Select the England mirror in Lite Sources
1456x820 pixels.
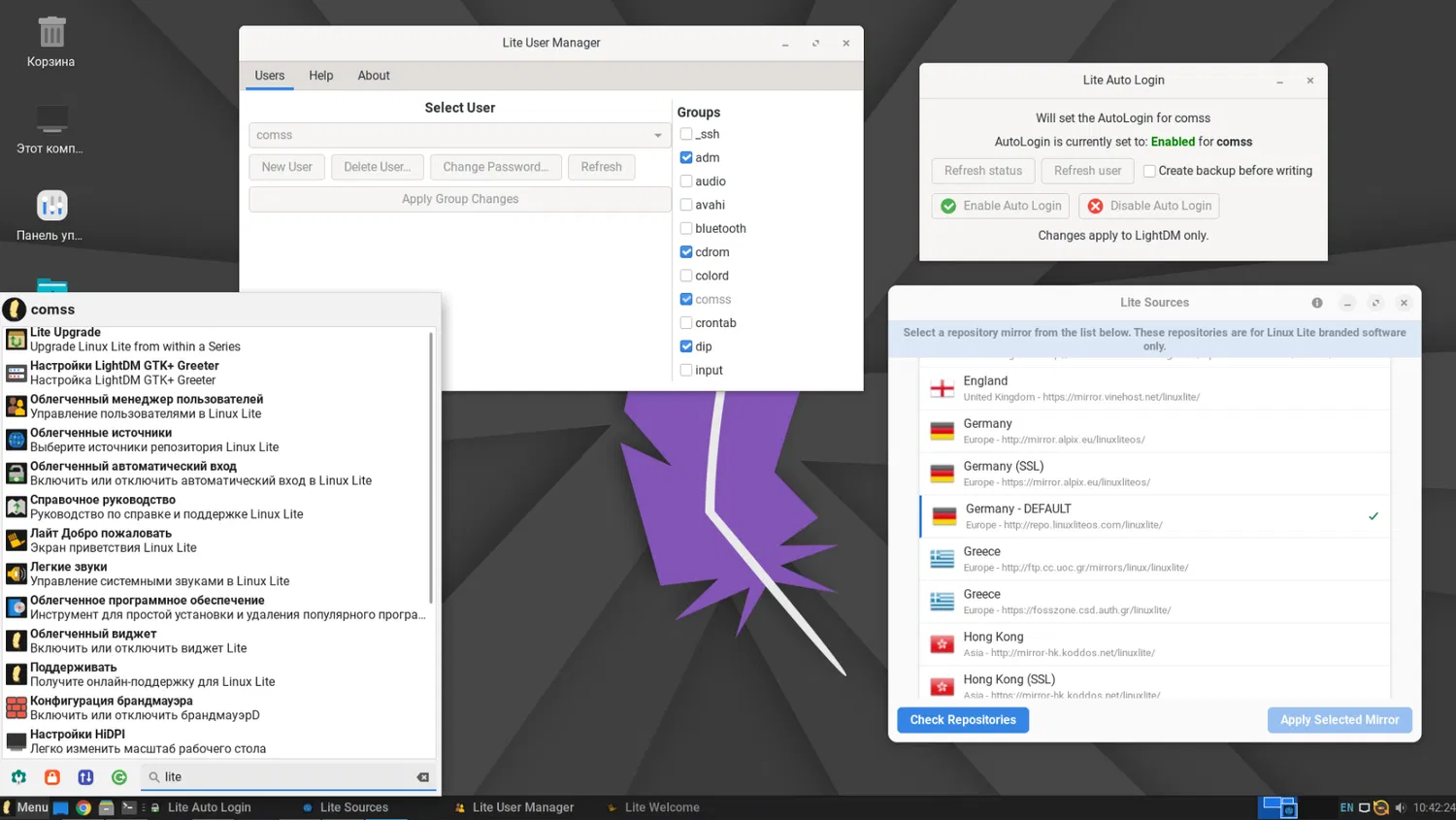click(1155, 388)
